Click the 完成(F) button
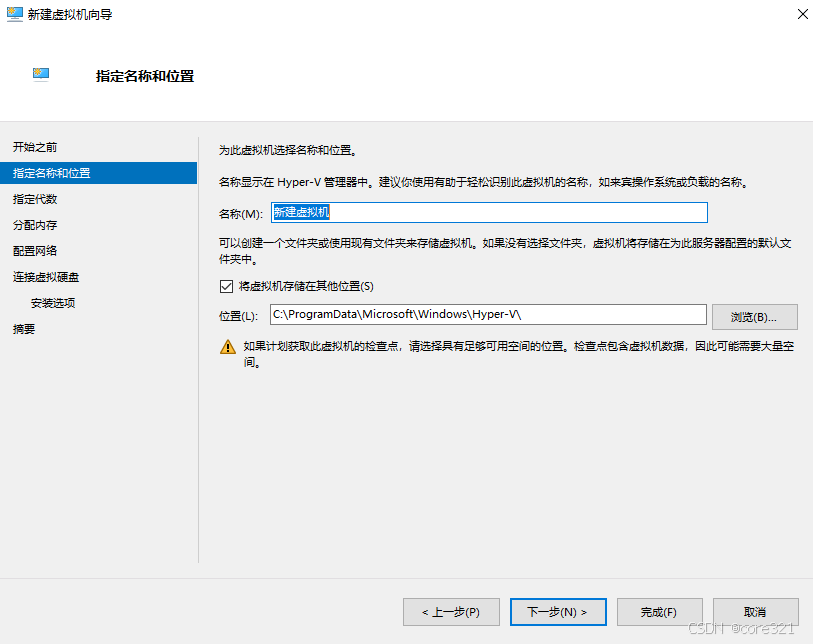 (659, 612)
